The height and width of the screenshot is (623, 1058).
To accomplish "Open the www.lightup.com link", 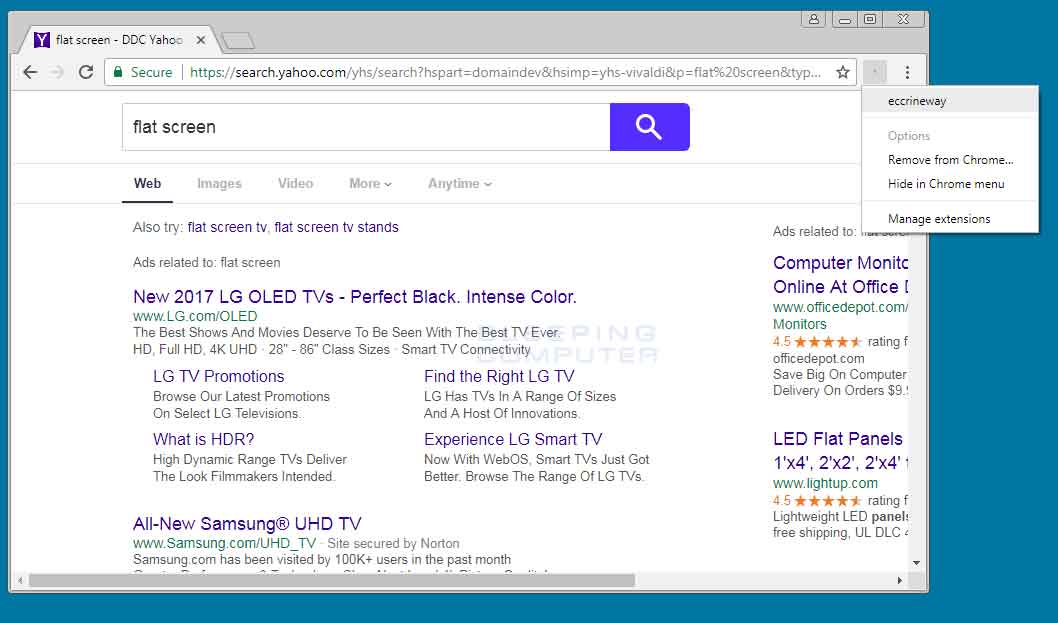I will [825, 483].
